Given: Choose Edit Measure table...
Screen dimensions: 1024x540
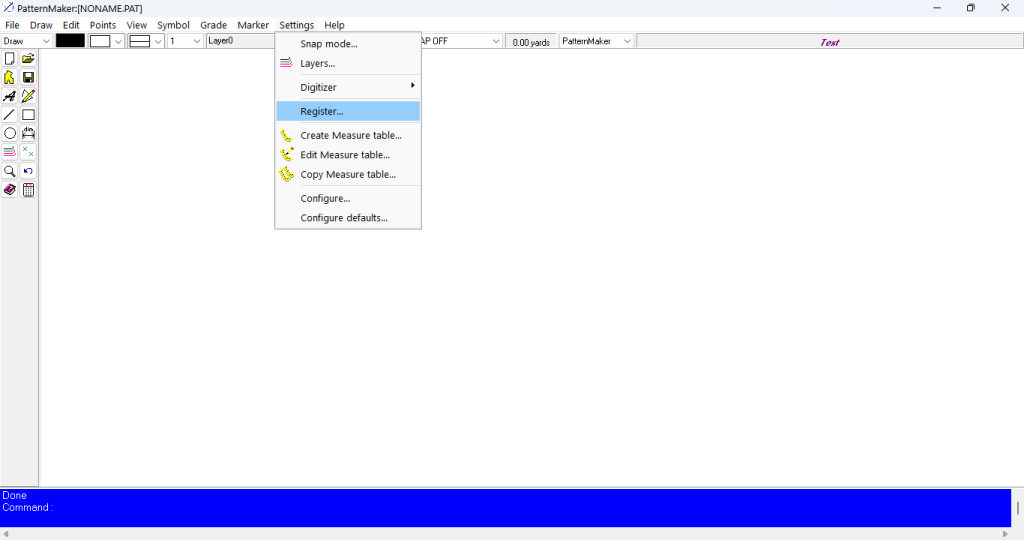Looking at the screenshot, I should [x=348, y=155].
